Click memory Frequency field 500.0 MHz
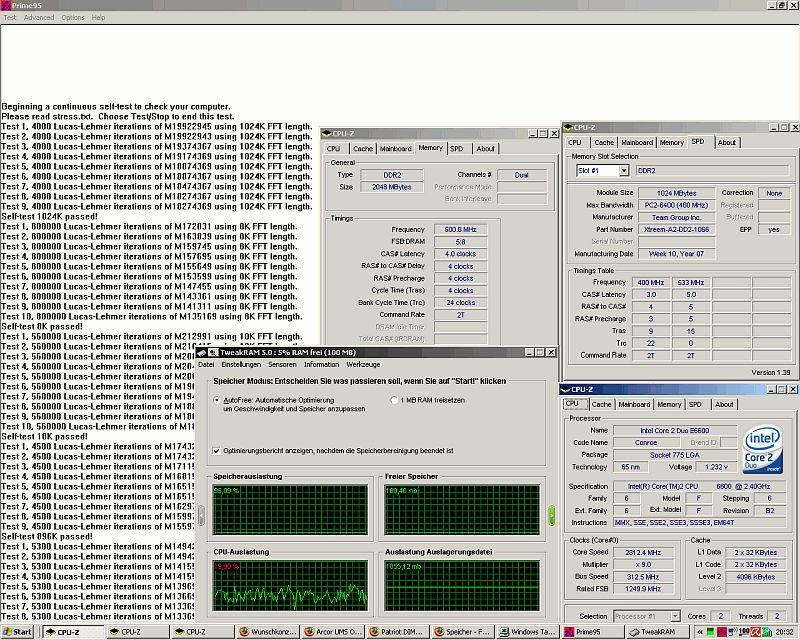800x640 pixels. click(x=460, y=230)
